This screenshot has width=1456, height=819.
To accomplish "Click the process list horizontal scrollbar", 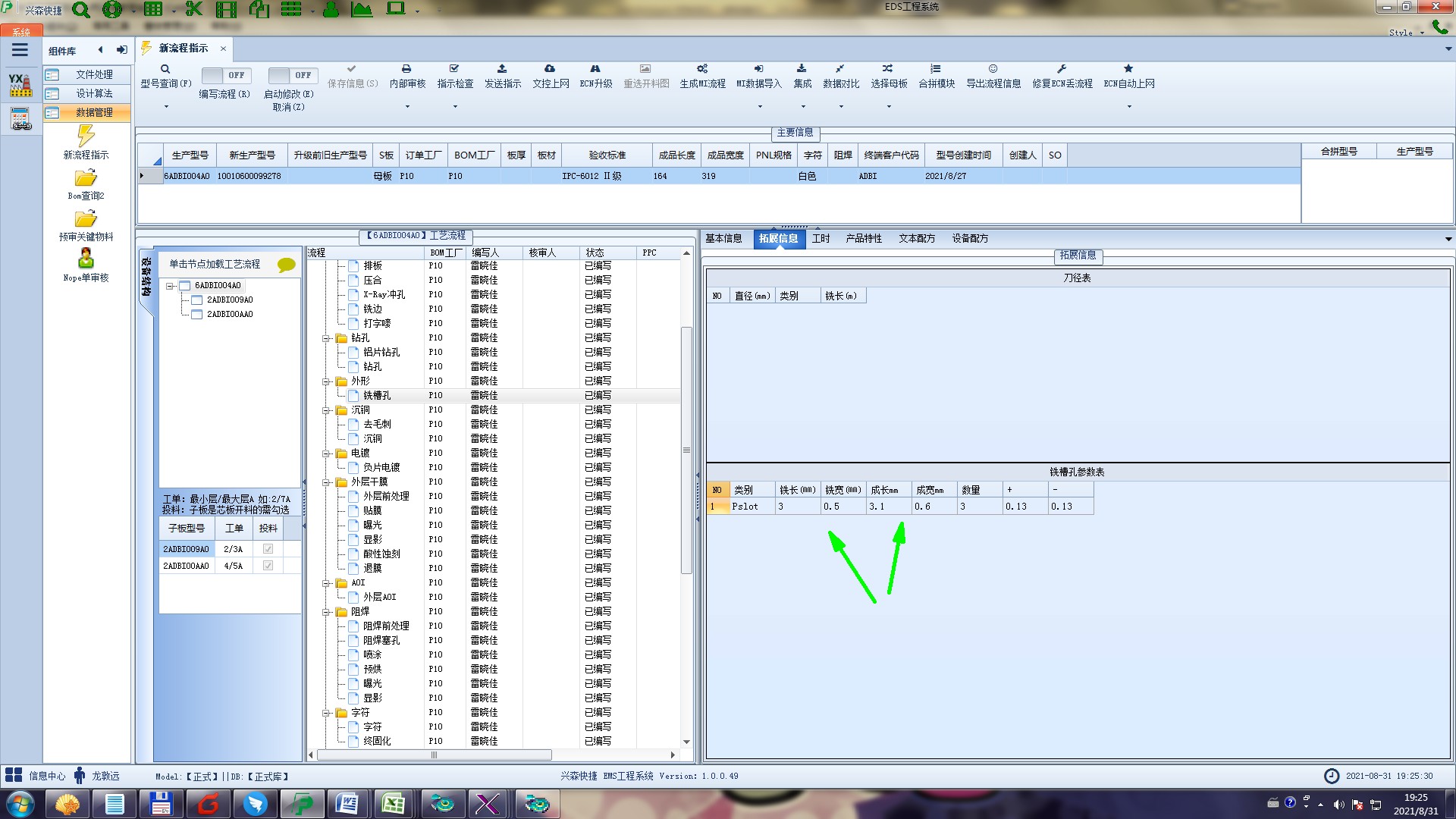I will point(434,755).
